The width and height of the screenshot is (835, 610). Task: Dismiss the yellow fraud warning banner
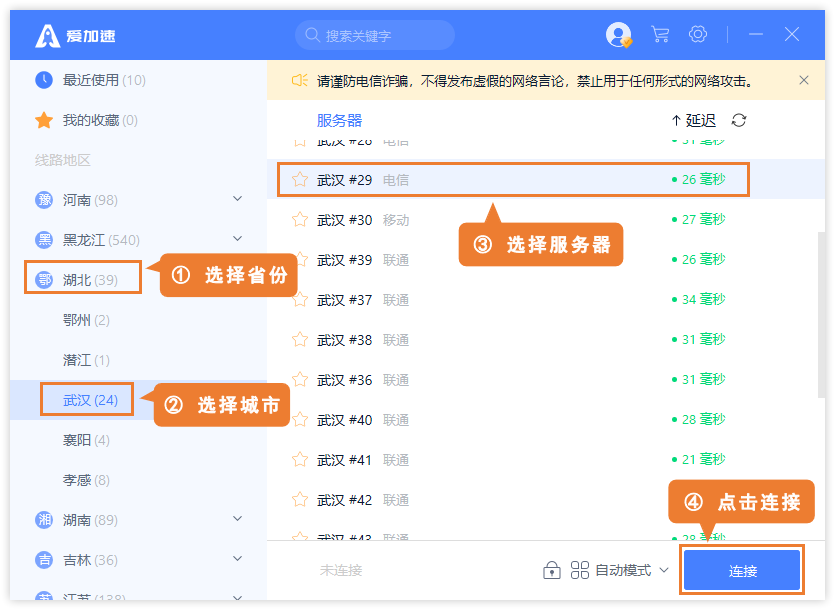[804, 80]
